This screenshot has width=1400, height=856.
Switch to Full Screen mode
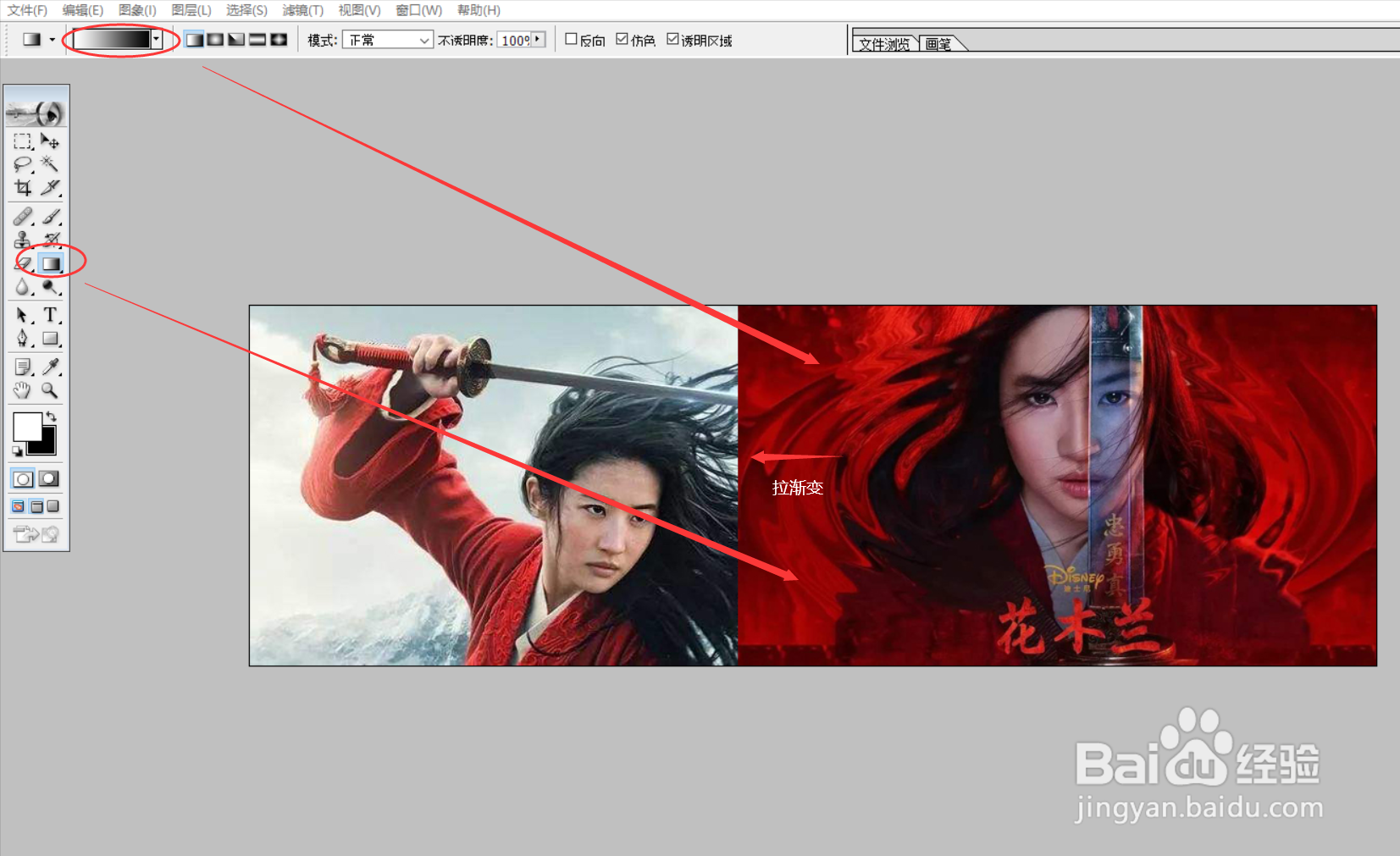(x=53, y=506)
